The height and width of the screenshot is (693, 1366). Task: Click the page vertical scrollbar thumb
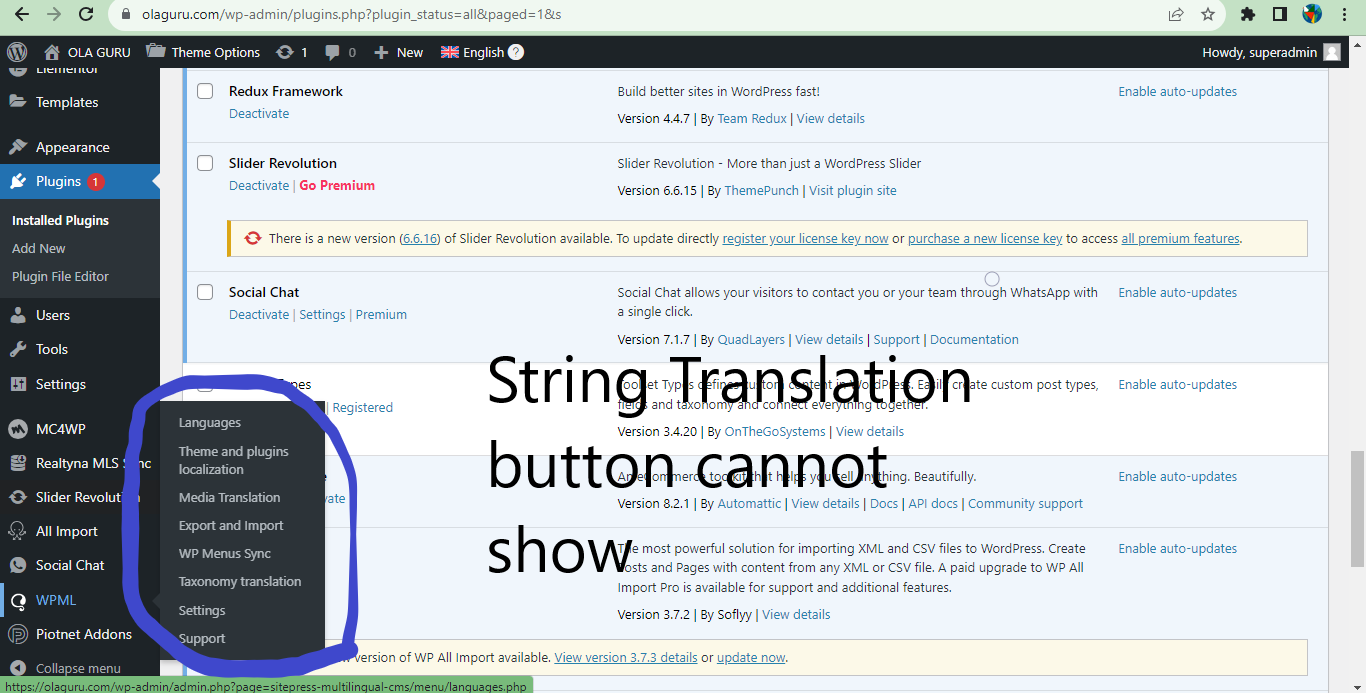pos(1358,508)
